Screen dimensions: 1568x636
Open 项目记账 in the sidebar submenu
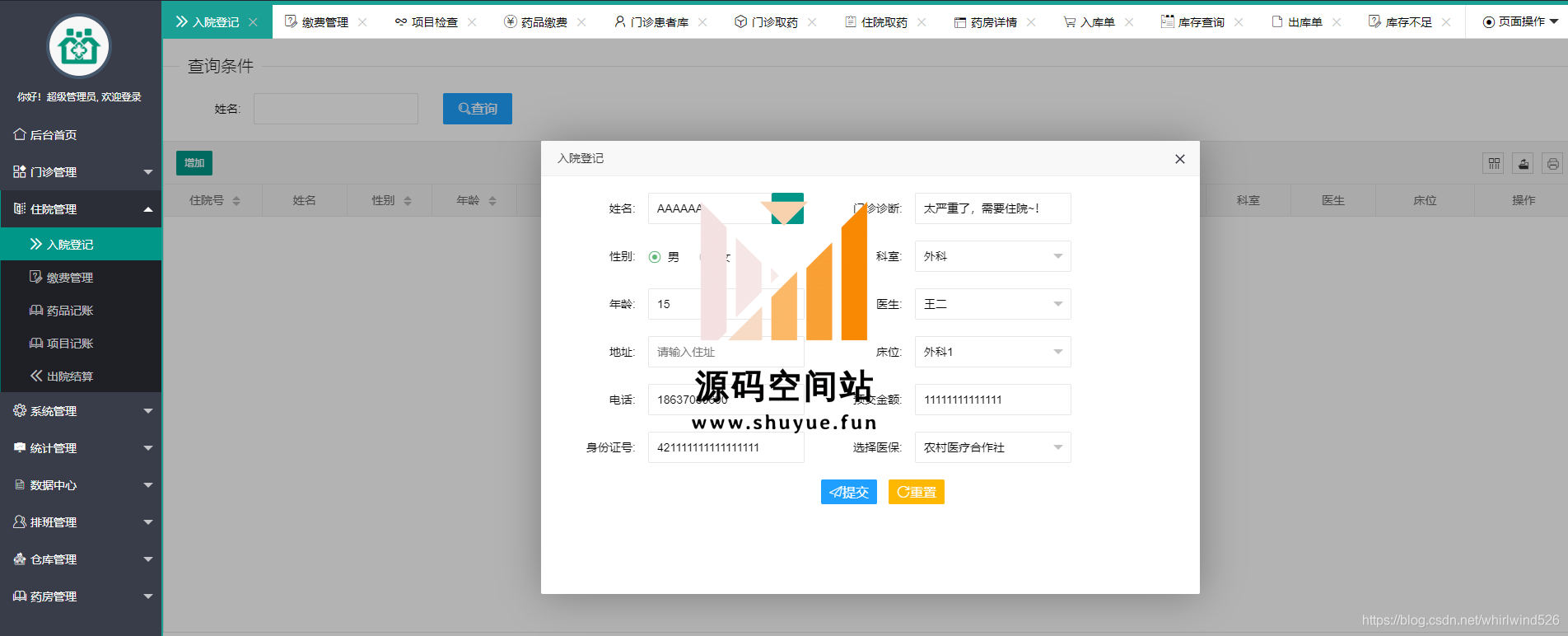coord(81,343)
